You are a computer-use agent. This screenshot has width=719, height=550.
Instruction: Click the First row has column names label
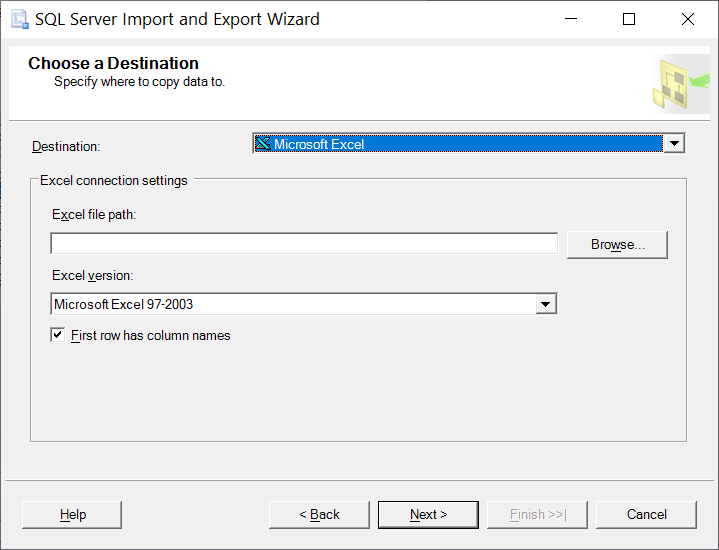[150, 336]
